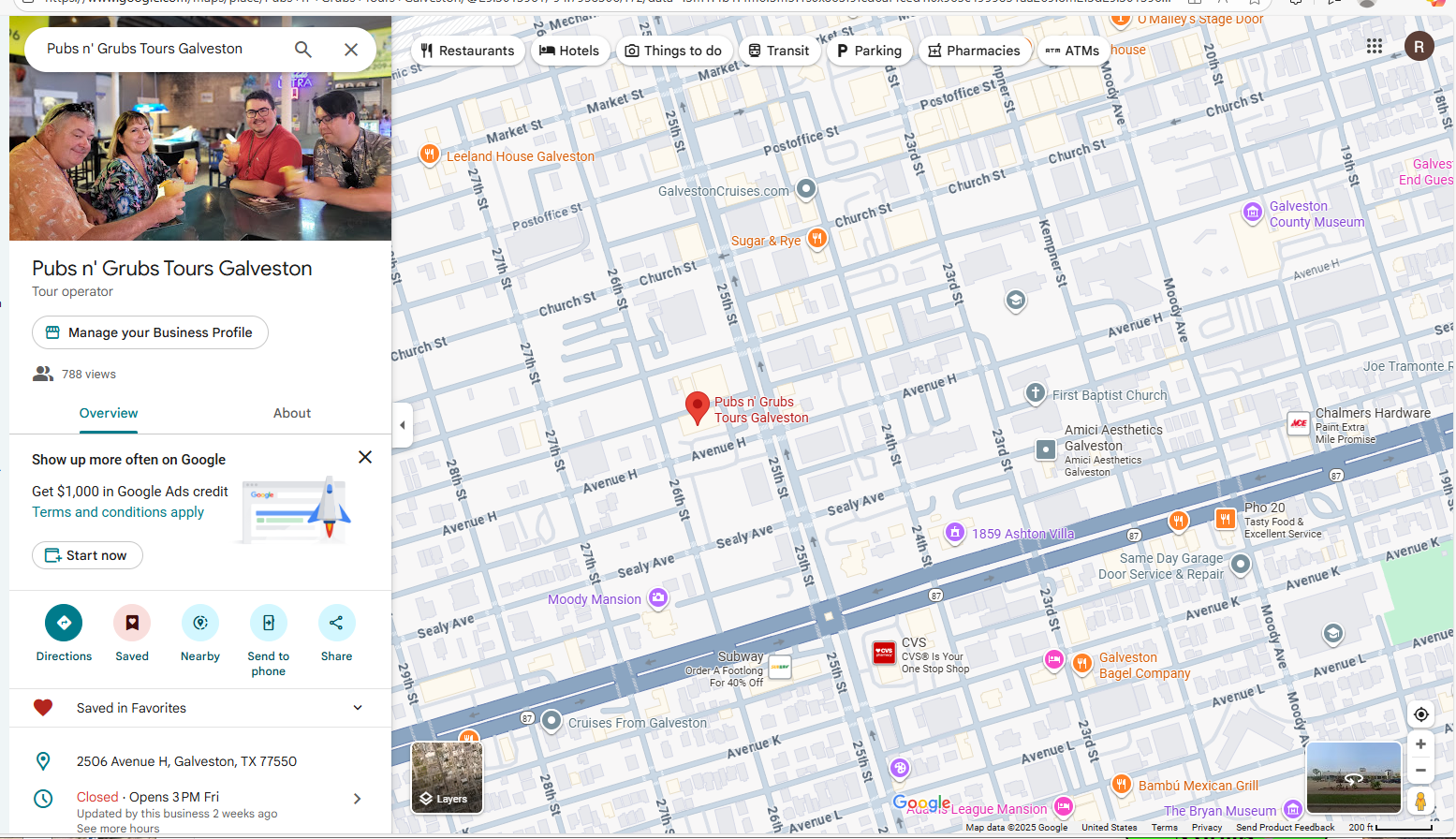
Task: Click the Amici Aesthetics Galveston marker
Action: (x=1046, y=449)
